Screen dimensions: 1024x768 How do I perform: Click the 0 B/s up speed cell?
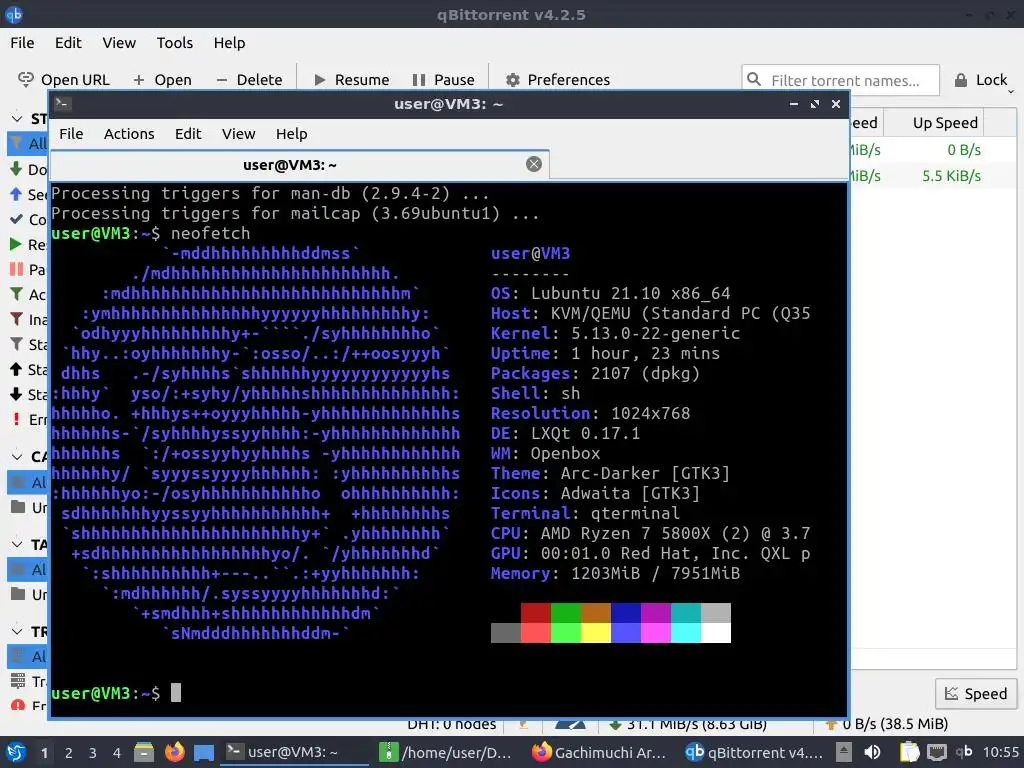click(x=964, y=150)
